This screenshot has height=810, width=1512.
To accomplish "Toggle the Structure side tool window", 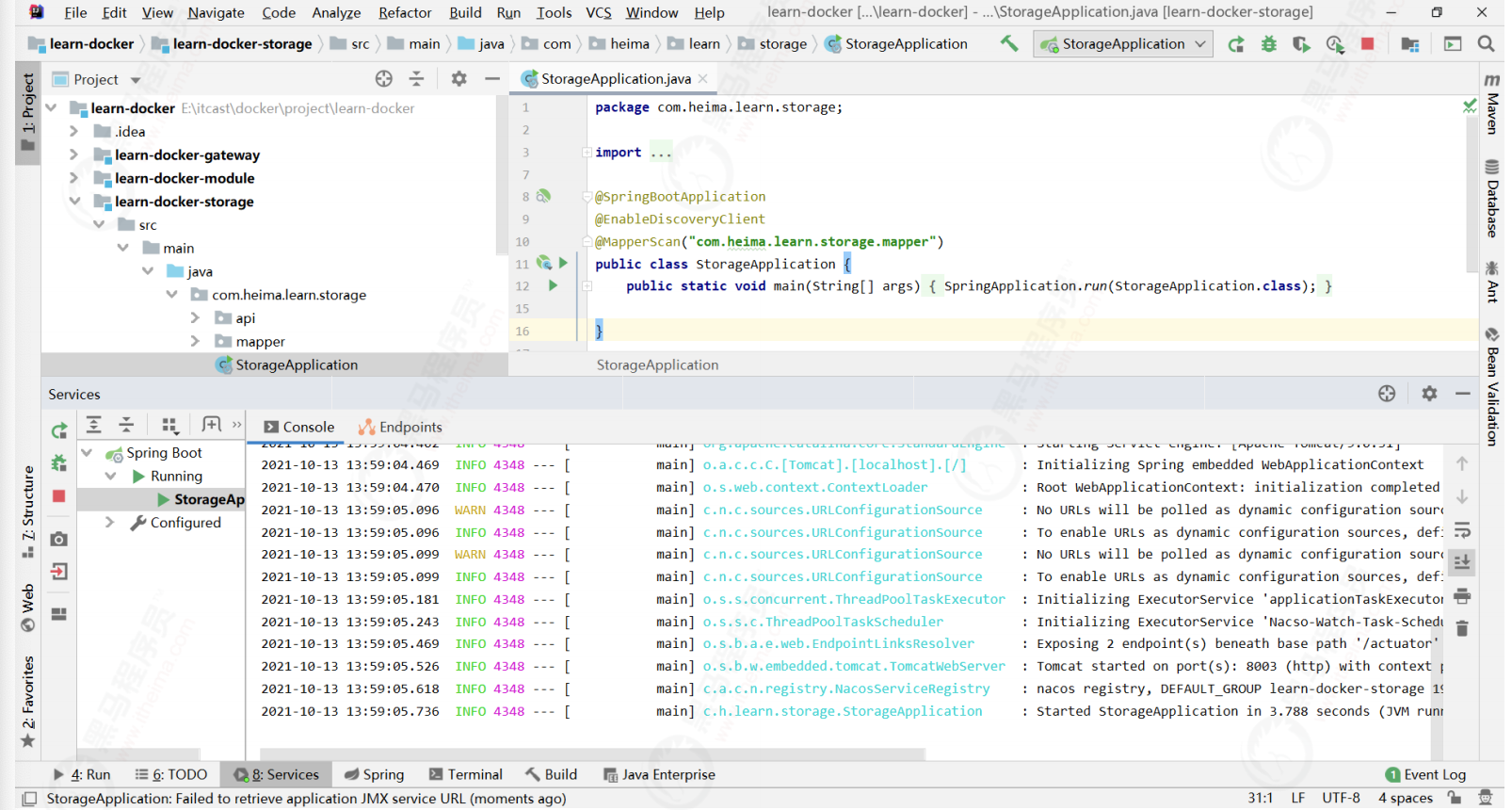I will 27,511.
